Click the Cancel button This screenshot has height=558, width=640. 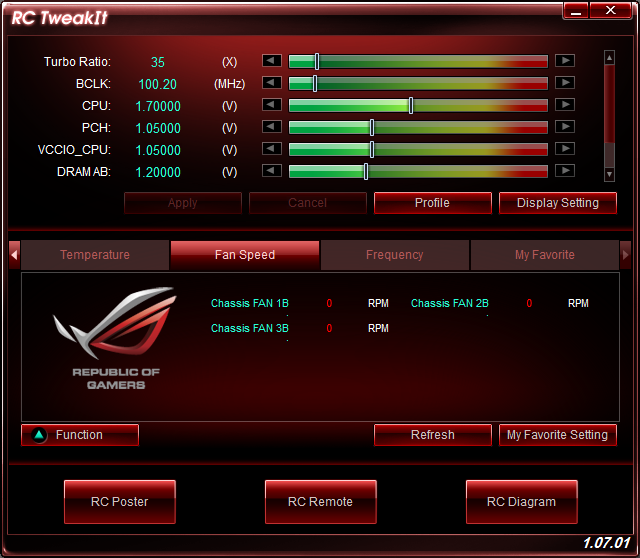308,203
